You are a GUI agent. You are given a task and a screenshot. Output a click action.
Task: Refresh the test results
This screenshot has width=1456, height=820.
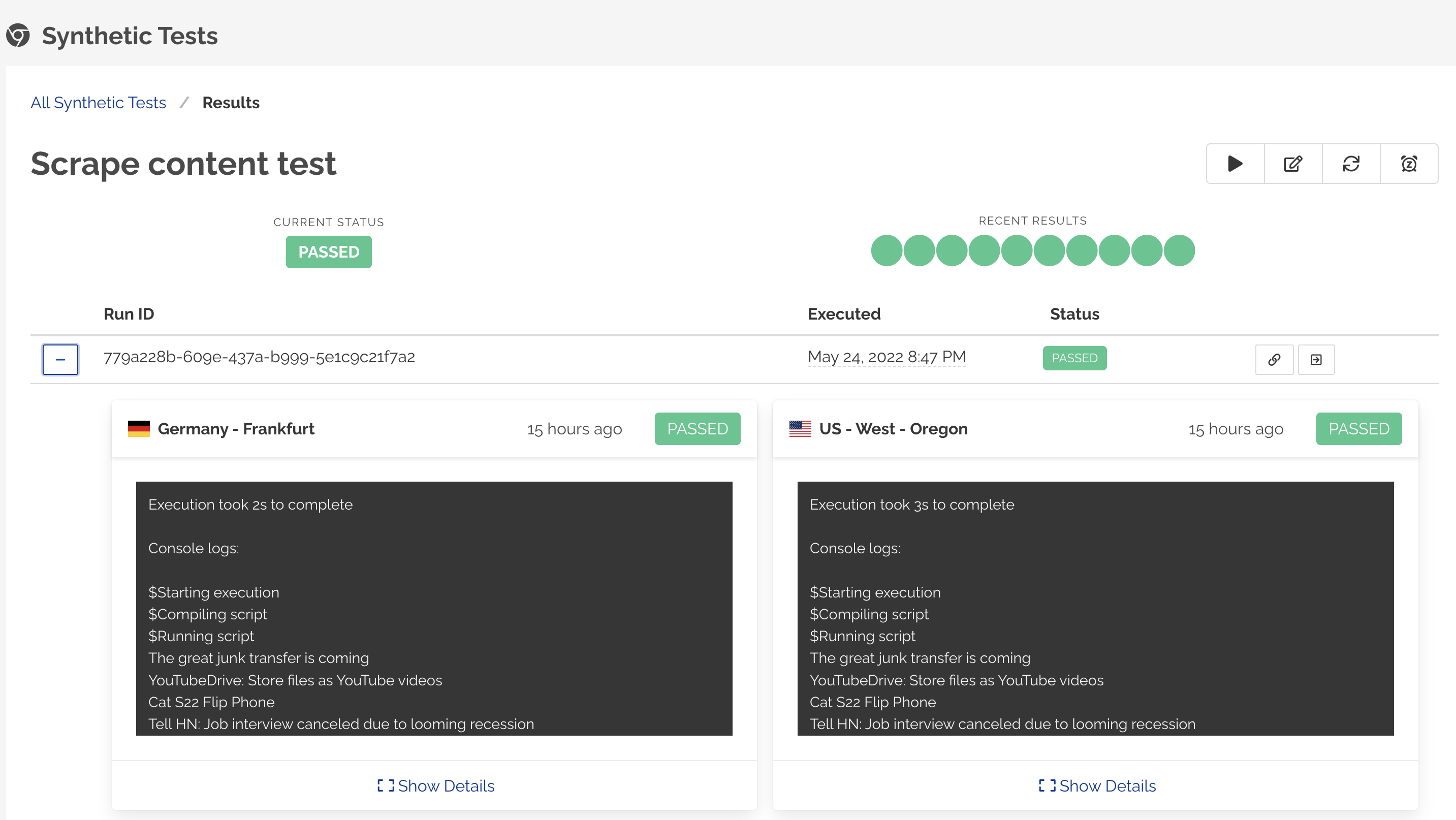pos(1351,163)
